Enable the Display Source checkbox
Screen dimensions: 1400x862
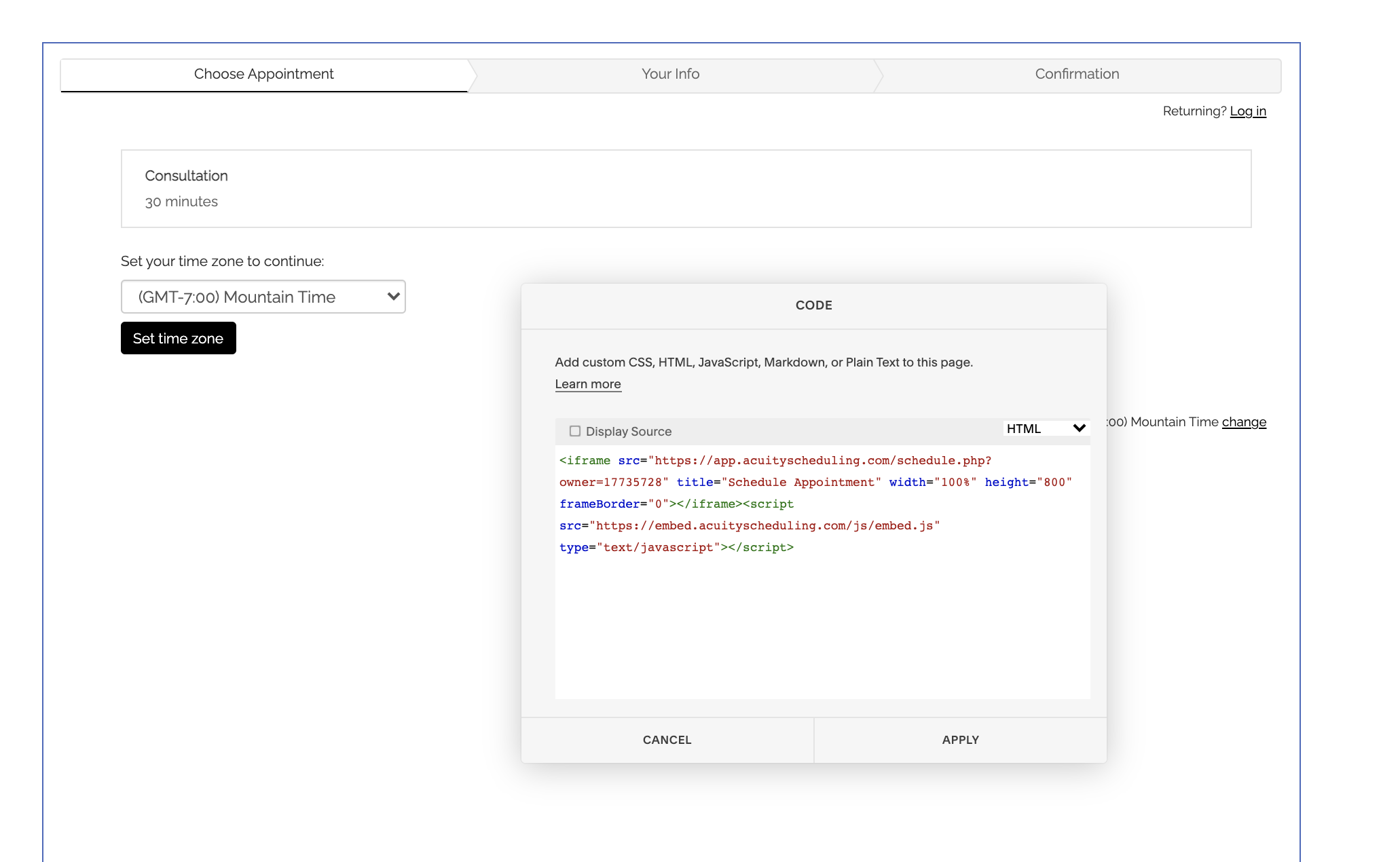[x=575, y=431]
